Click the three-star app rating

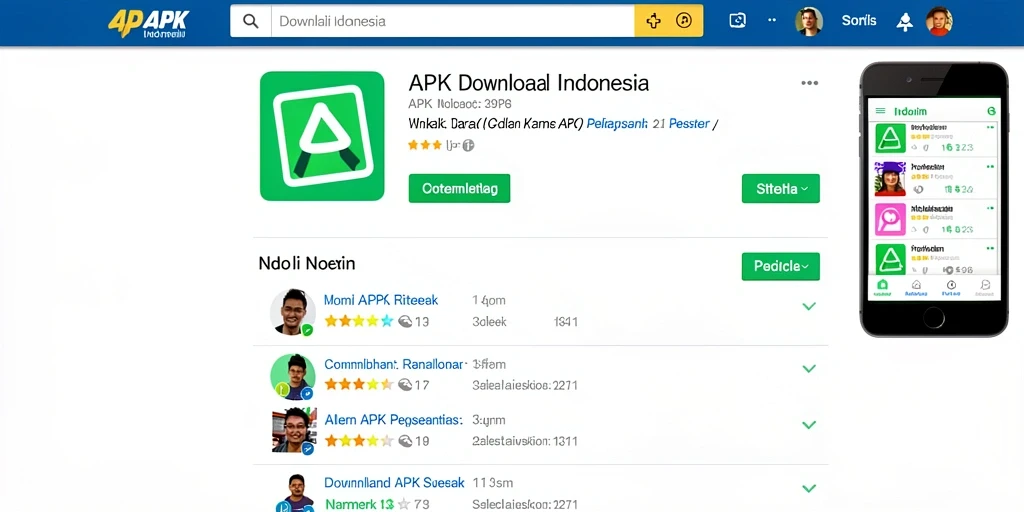[x=425, y=145]
